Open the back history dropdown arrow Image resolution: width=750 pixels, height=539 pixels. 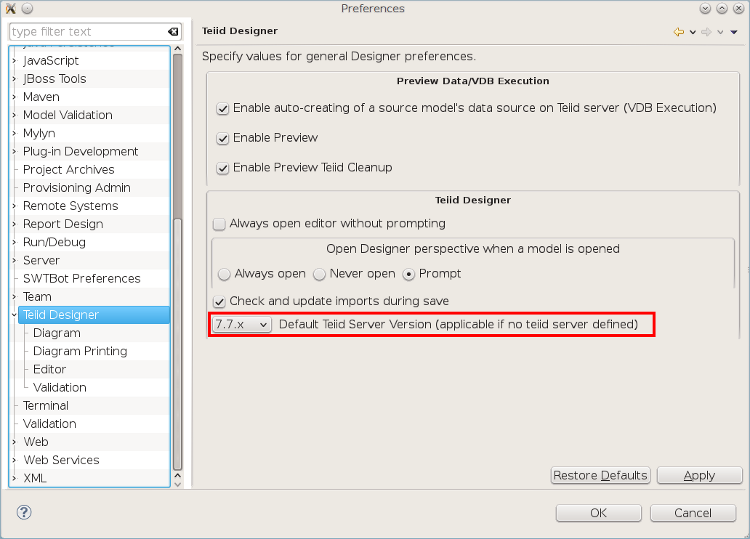(x=693, y=33)
